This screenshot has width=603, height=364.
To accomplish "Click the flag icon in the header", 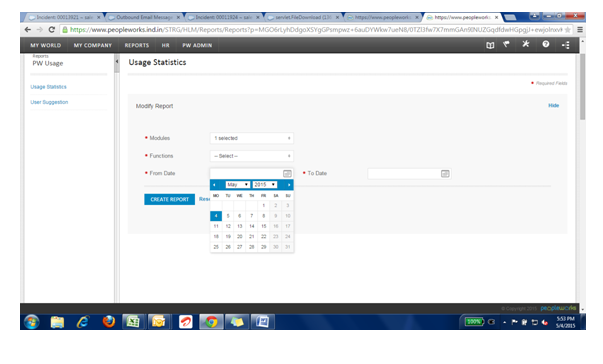I will pyautogui.click(x=506, y=45).
